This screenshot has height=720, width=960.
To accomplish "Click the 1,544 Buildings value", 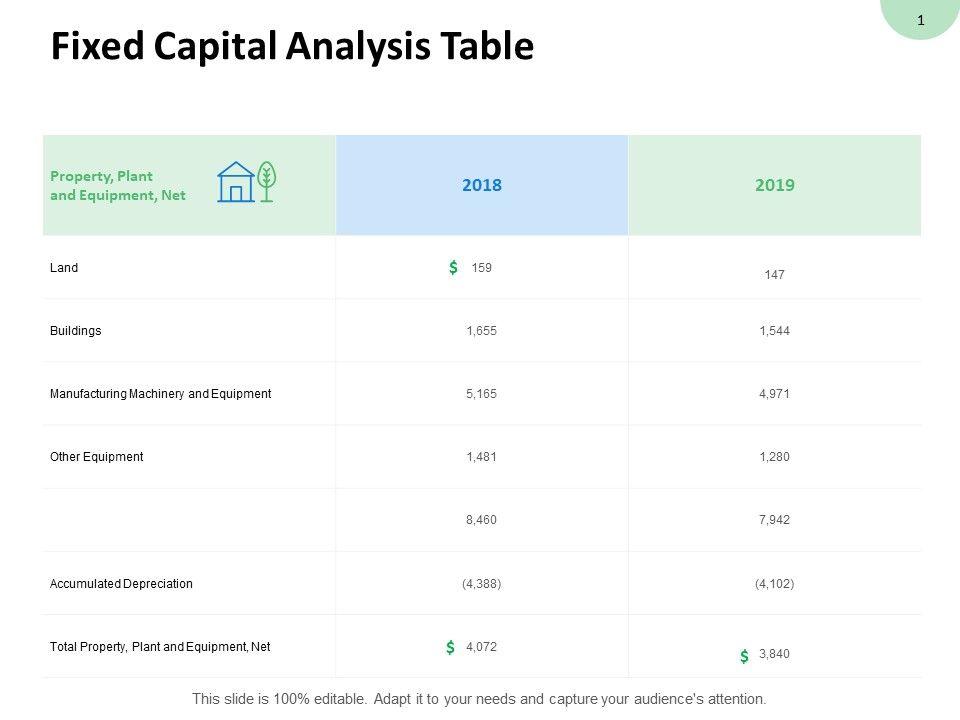I will [x=774, y=330].
